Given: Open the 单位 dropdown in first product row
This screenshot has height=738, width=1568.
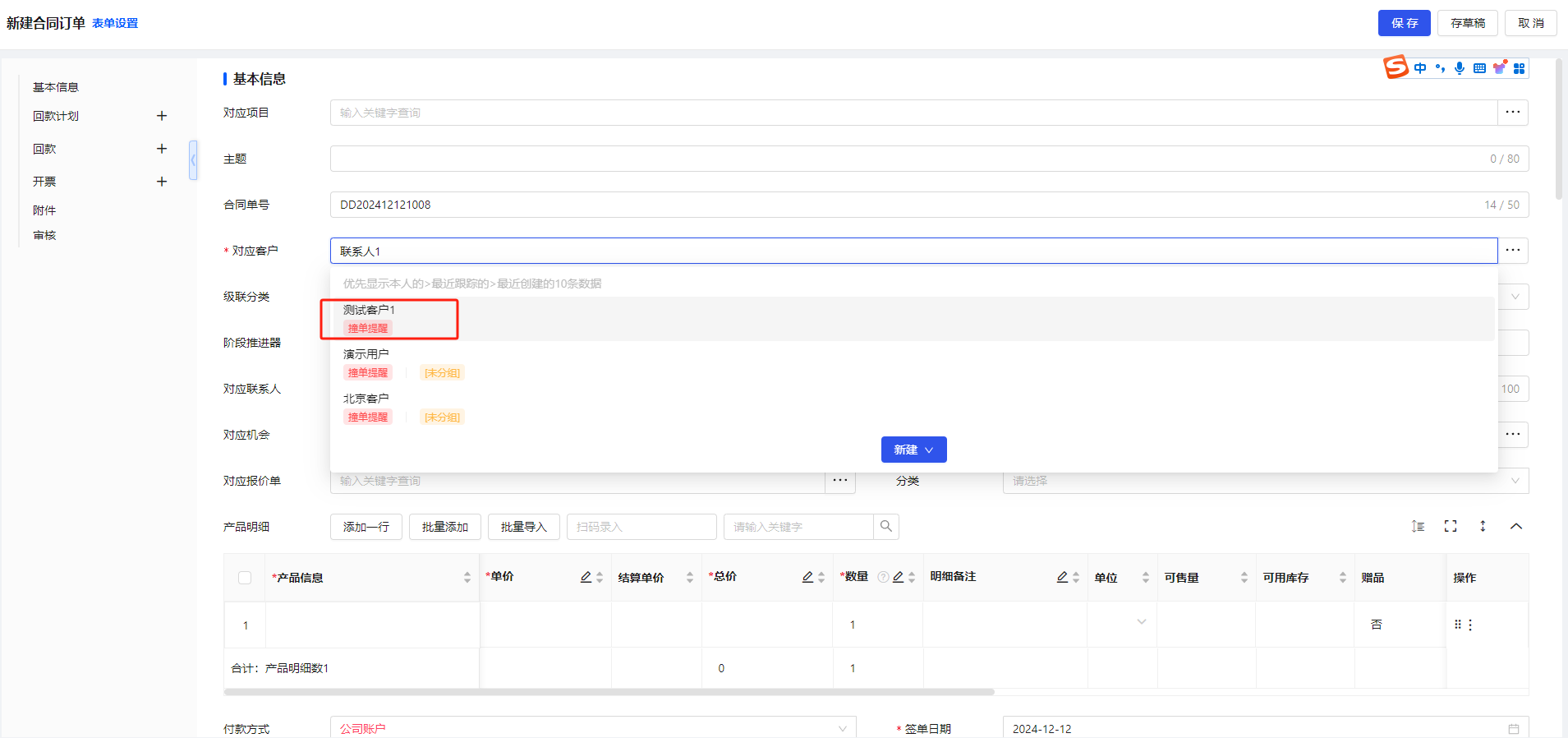Looking at the screenshot, I should coord(1141,622).
